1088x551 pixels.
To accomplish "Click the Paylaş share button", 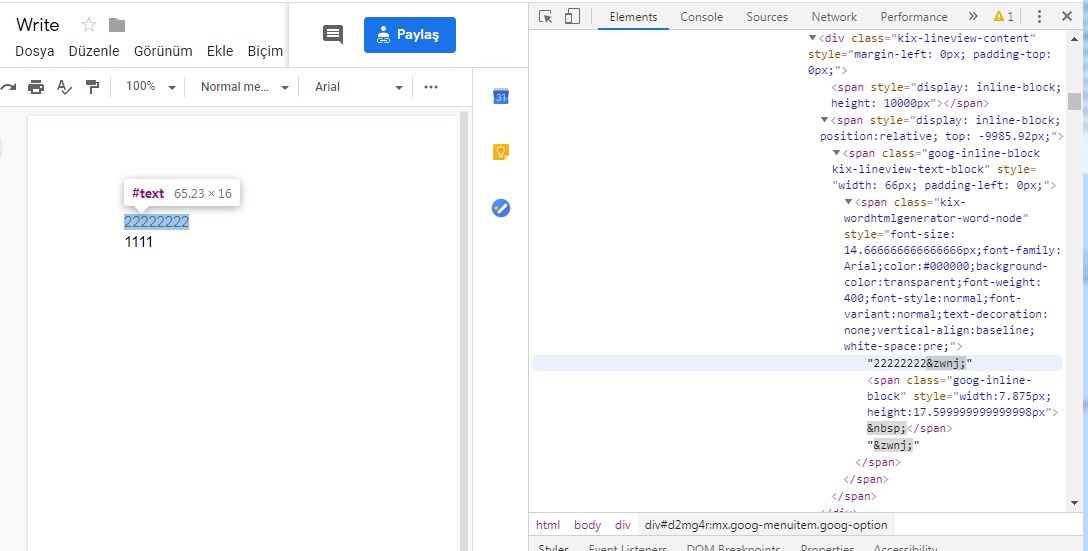I will point(409,35).
